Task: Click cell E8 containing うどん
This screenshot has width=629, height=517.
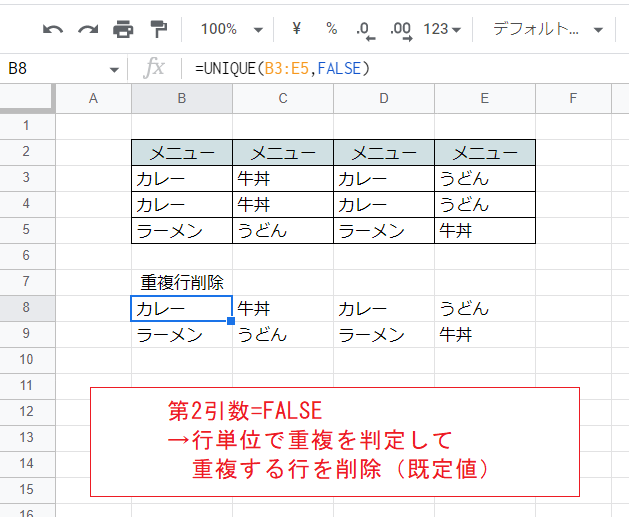Action: [485, 308]
